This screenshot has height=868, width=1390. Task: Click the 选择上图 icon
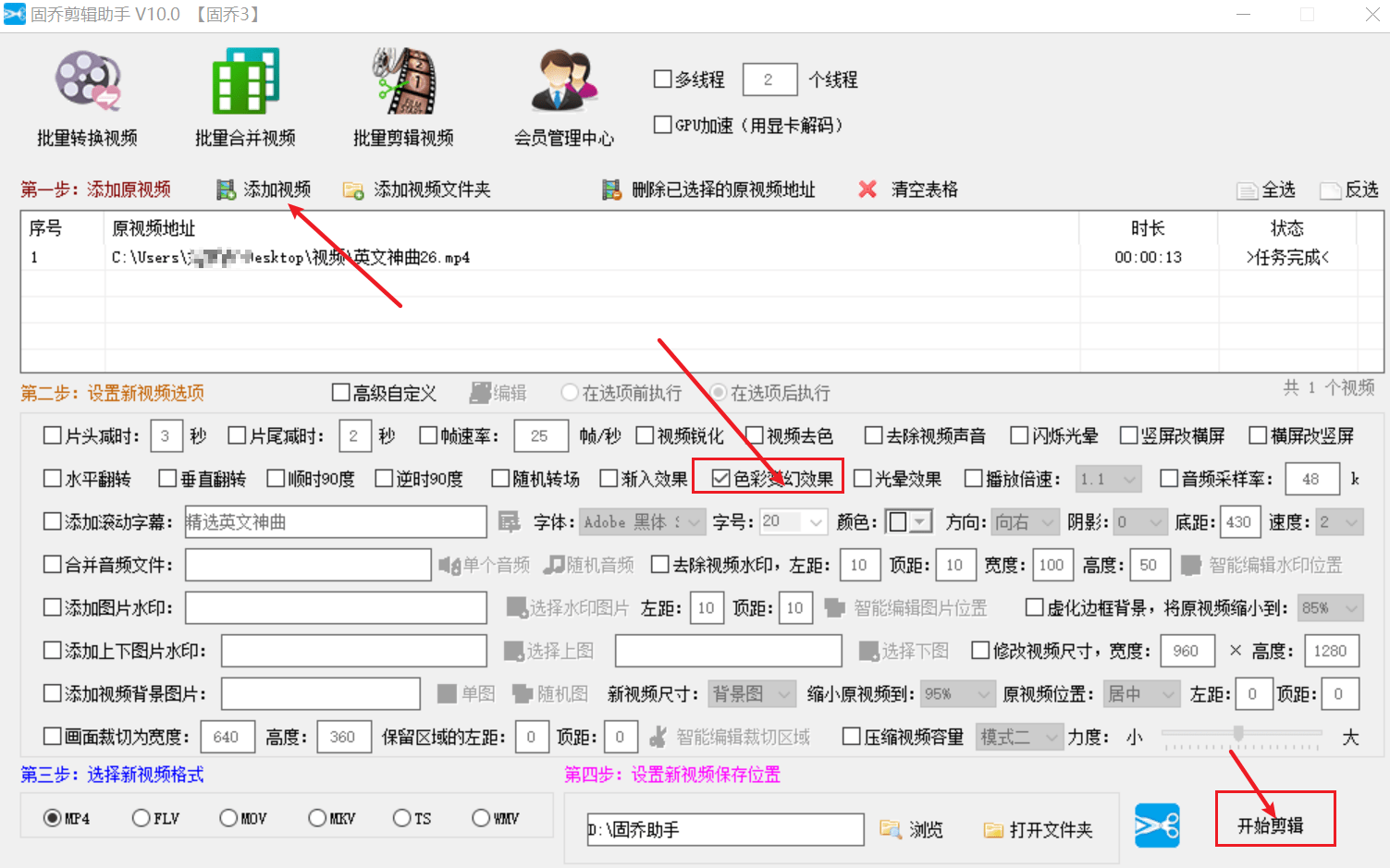[x=513, y=651]
